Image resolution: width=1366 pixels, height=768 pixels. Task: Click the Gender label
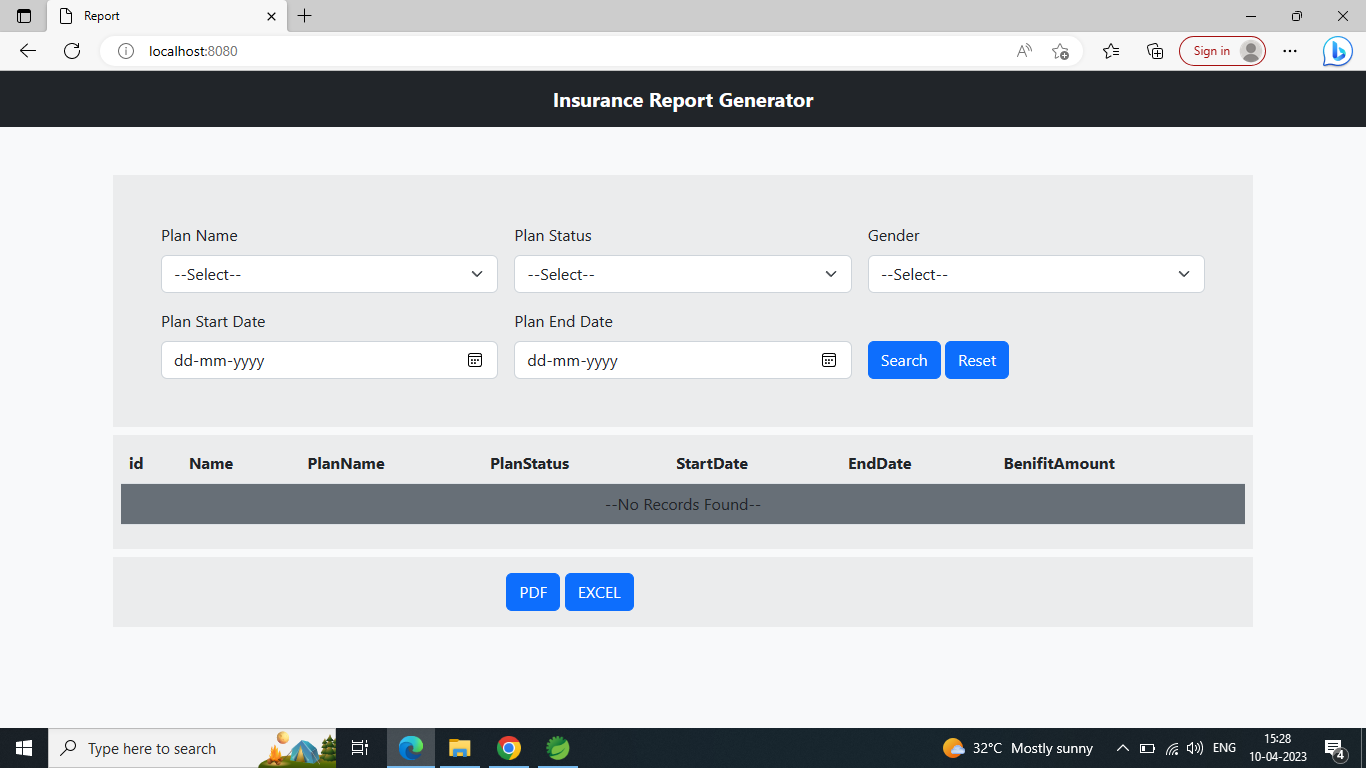click(x=894, y=236)
